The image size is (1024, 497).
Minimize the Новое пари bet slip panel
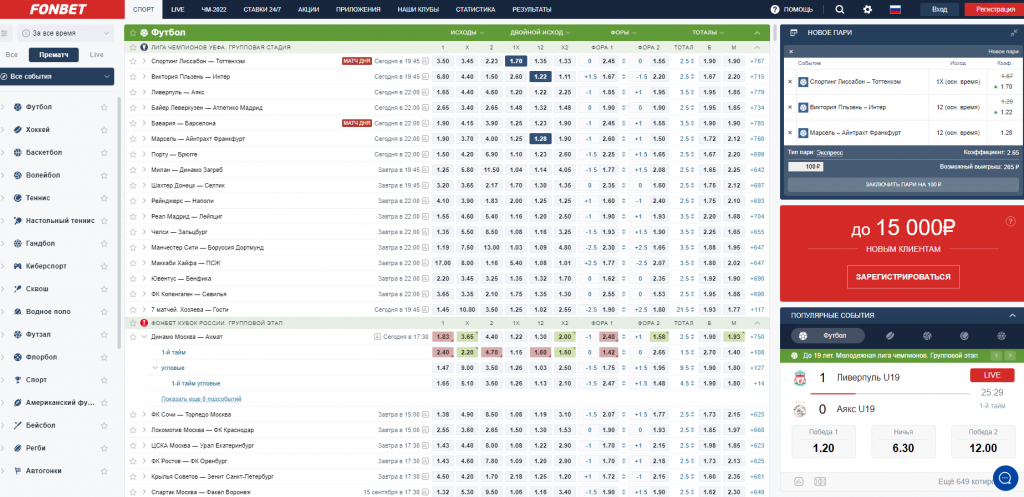coord(1012,32)
